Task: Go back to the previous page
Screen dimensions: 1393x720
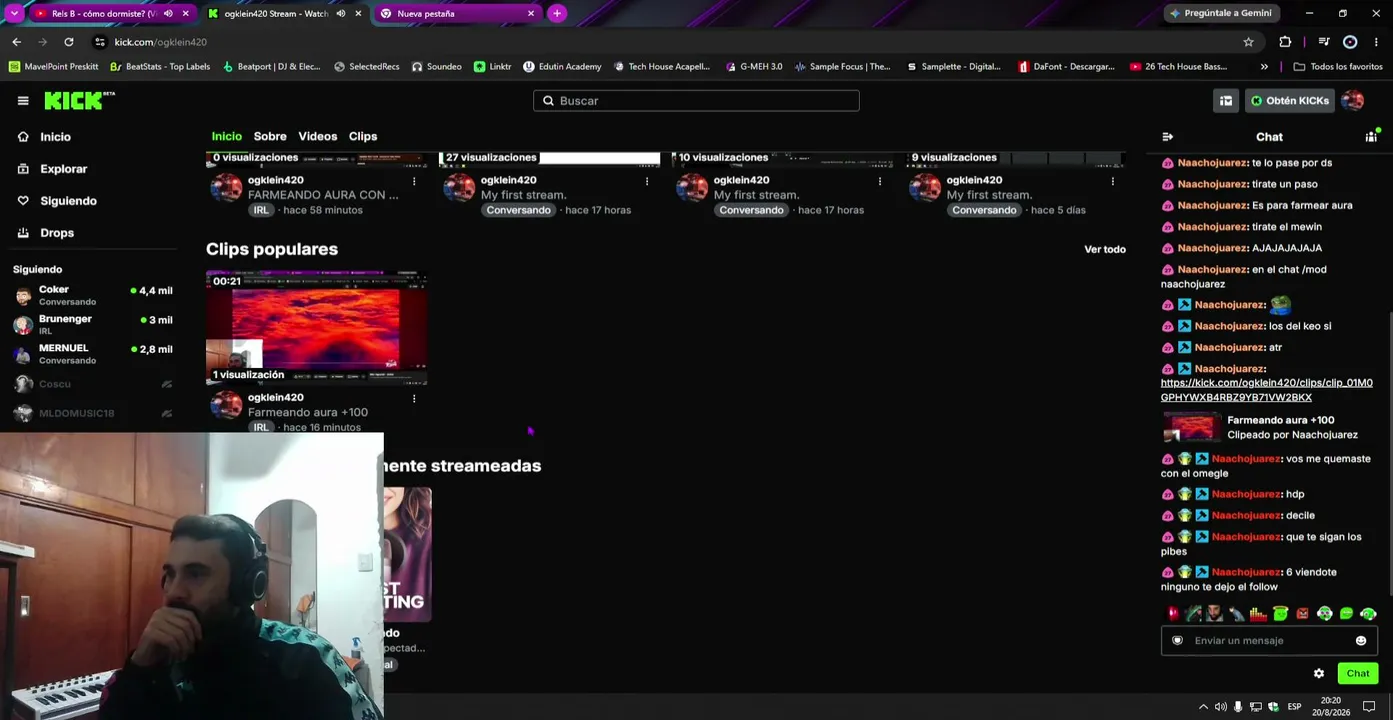Action: pos(17,42)
